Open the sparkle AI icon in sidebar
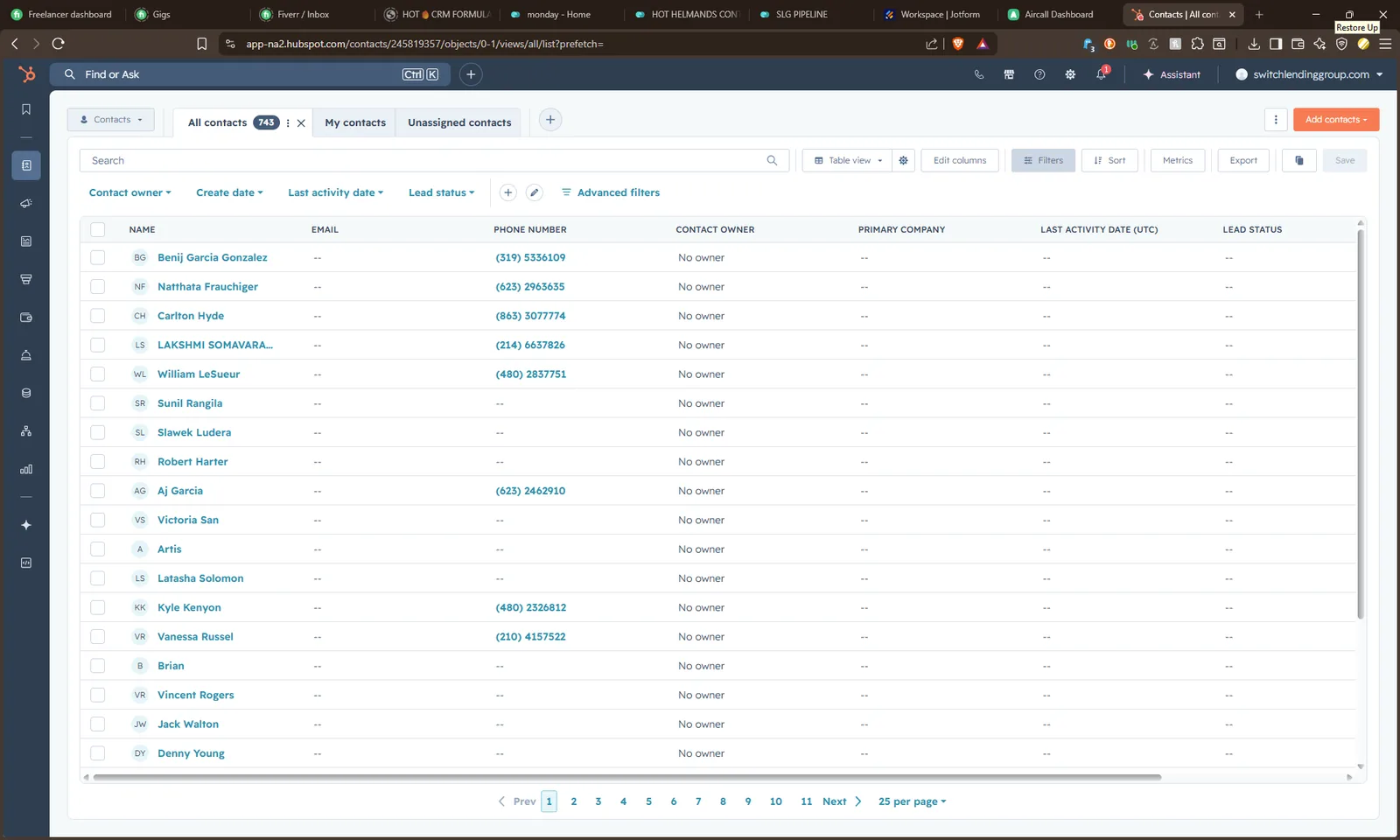Image resolution: width=1400 pixels, height=840 pixels. [26, 525]
